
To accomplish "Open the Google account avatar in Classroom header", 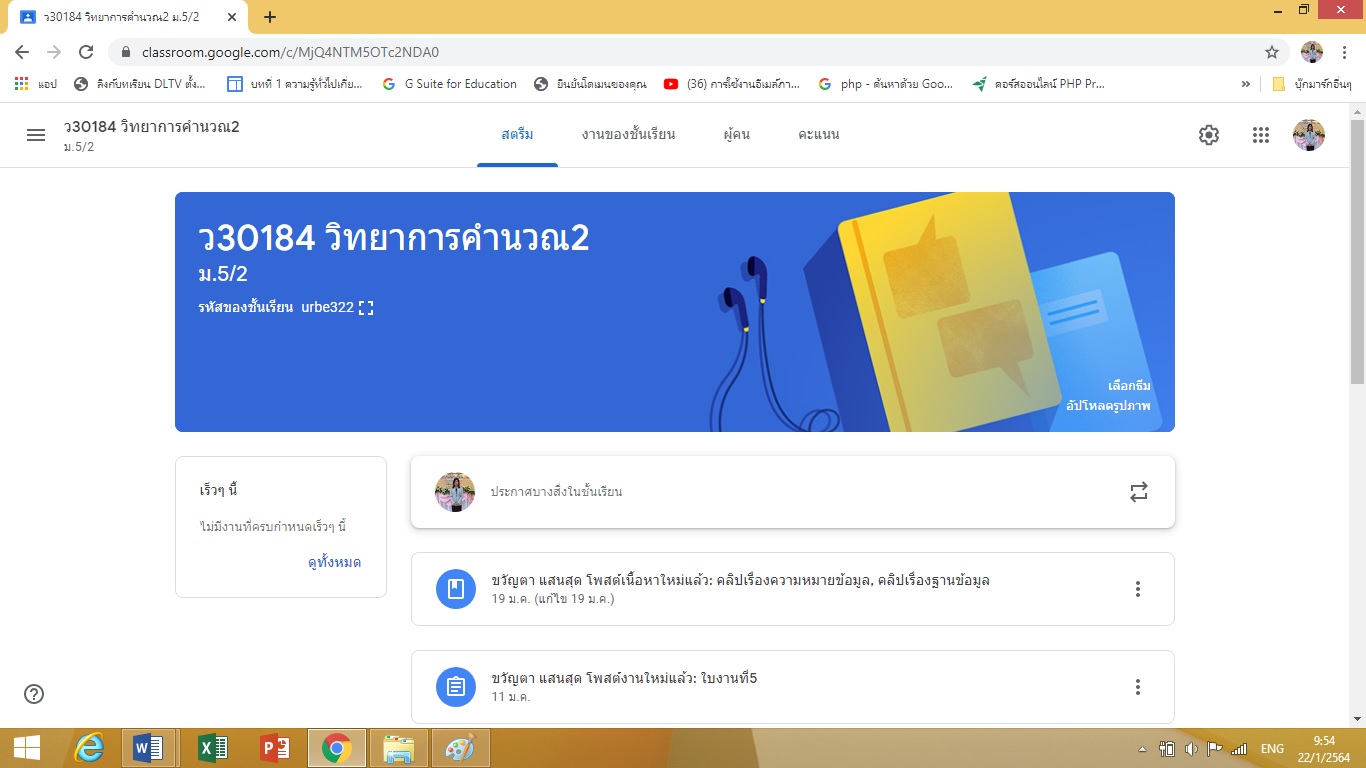I will (1309, 135).
